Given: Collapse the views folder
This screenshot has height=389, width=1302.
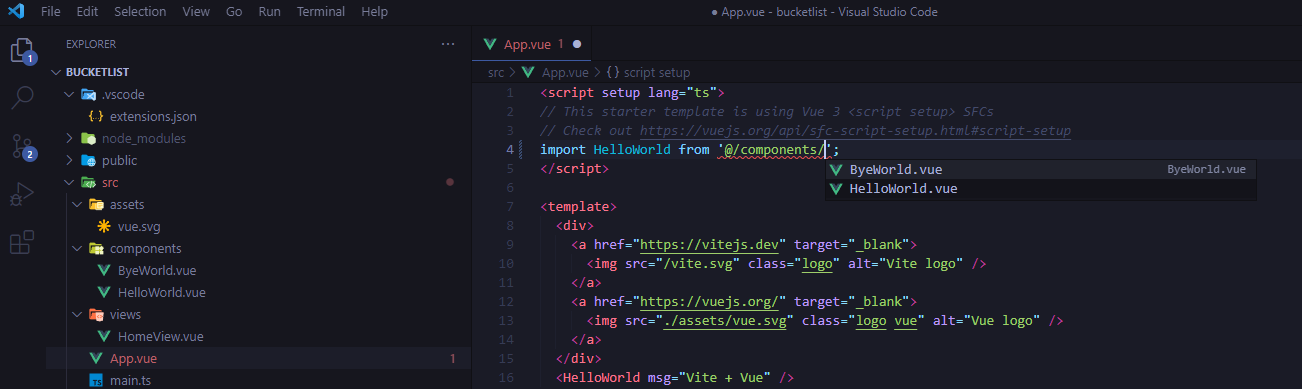Looking at the screenshot, I should [x=78, y=314].
